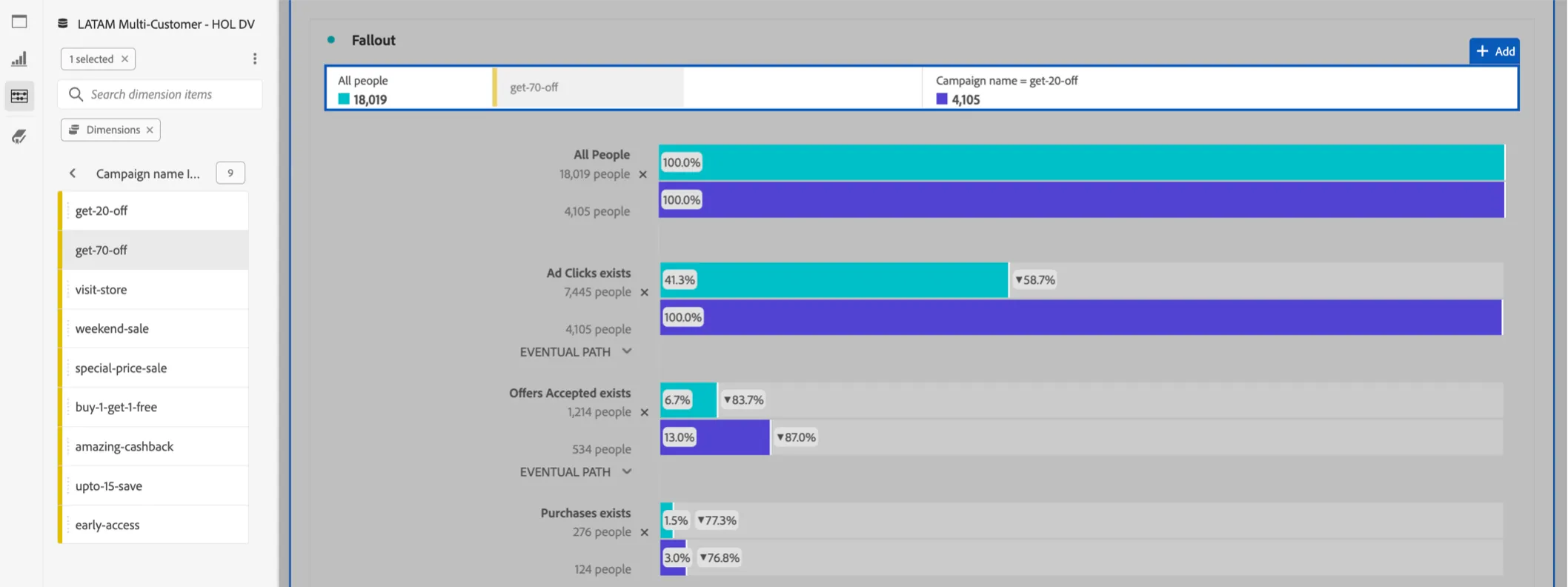Image resolution: width=1568 pixels, height=587 pixels.
Task: Click the All people segment box
Action: click(411, 88)
